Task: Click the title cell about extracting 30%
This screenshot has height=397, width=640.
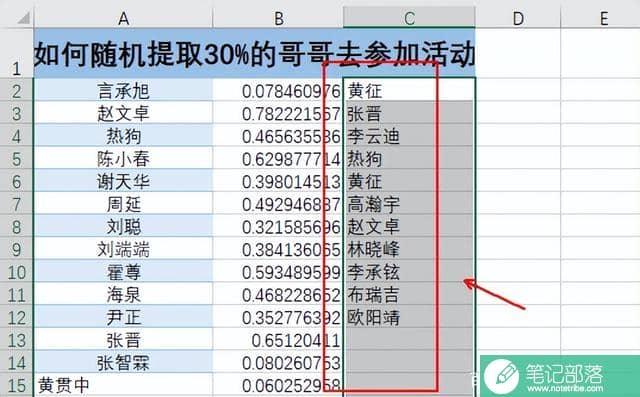Action: pos(255,53)
